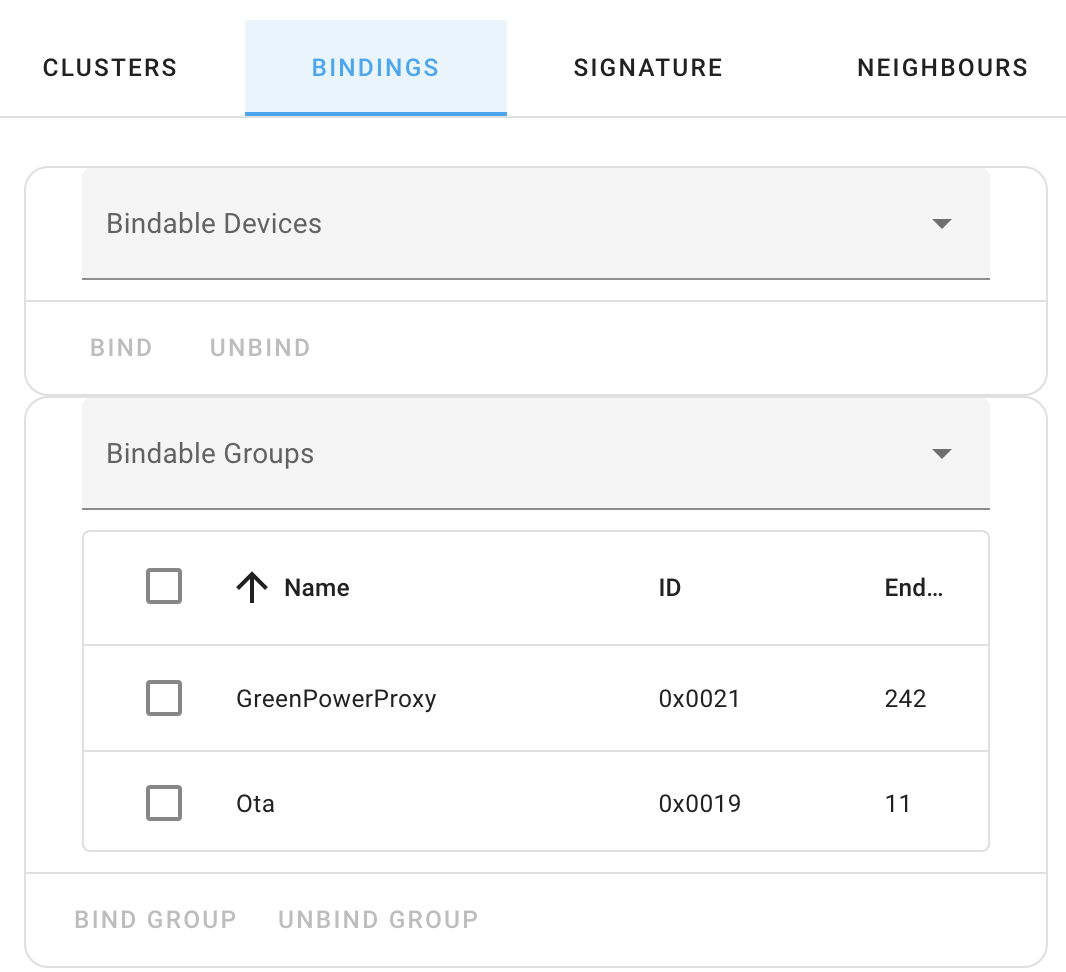Viewport: 1066px width, 972px height.
Task: Click the Ota row cluster ID 0x0019
Action: [x=699, y=803]
